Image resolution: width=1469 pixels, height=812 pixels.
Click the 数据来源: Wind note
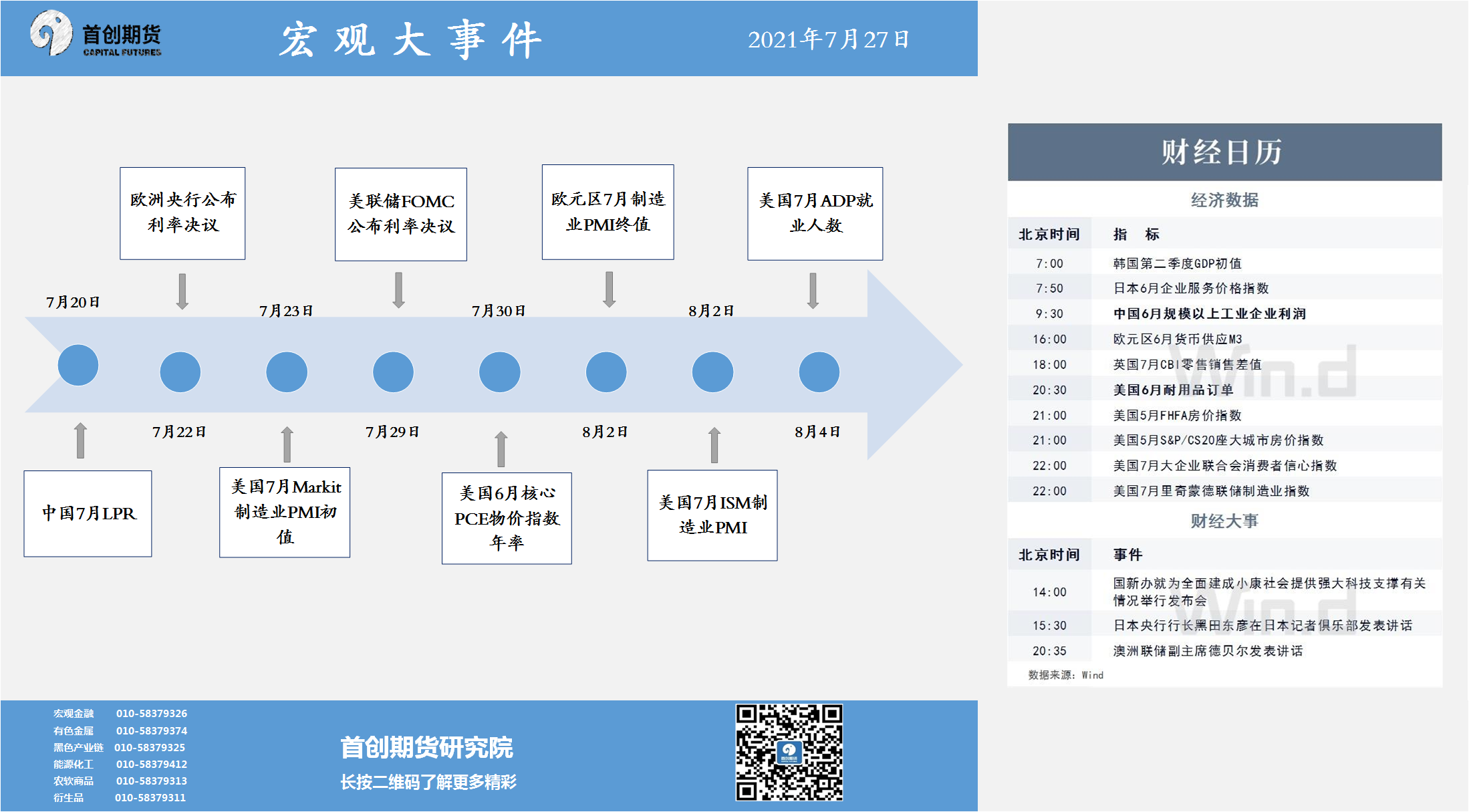tap(1065, 675)
